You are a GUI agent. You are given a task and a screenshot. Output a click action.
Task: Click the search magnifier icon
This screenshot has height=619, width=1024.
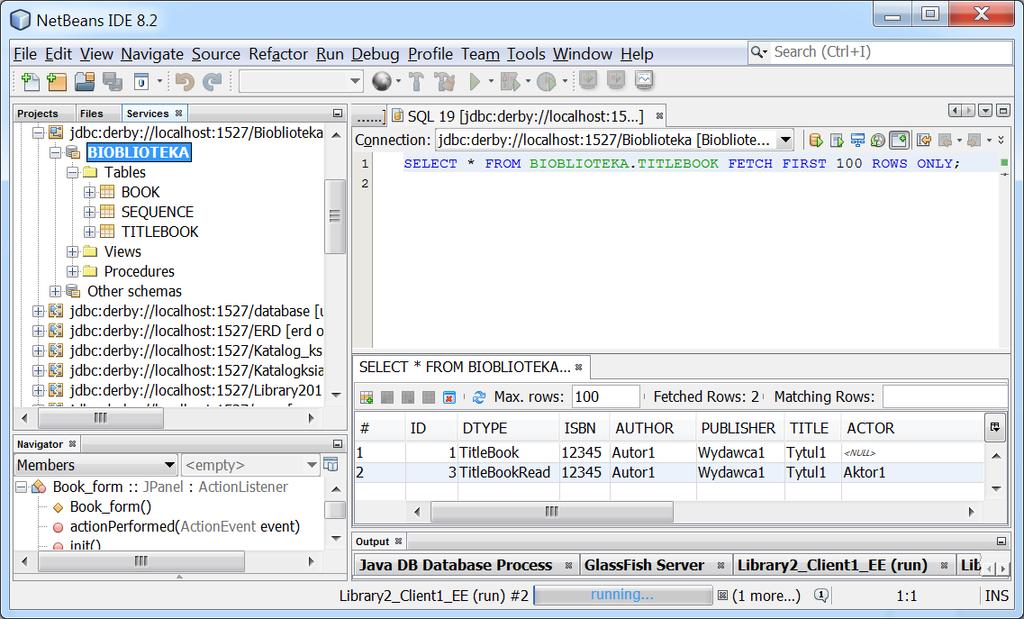(758, 52)
